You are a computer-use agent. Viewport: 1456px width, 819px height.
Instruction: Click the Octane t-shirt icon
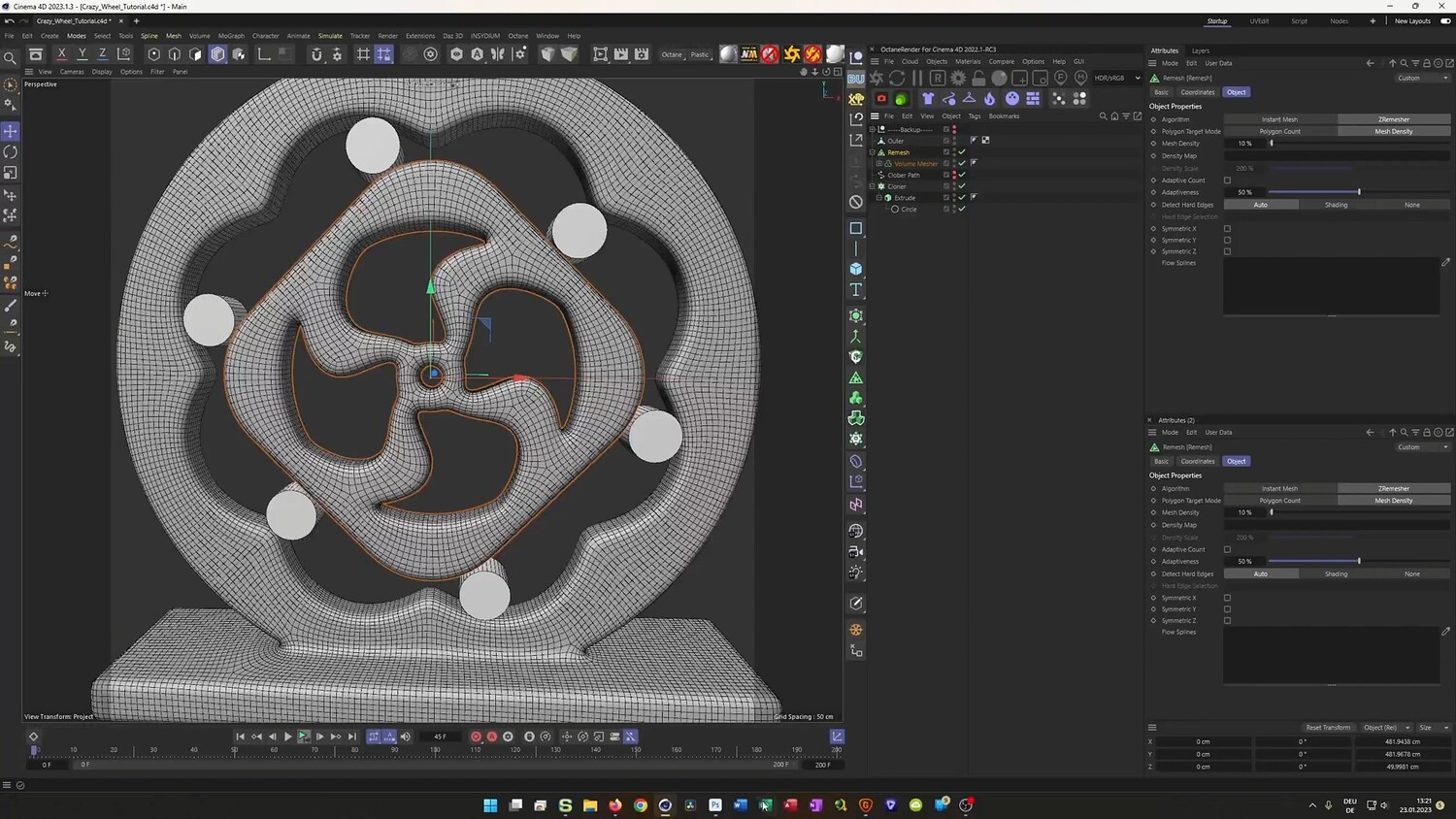928,98
